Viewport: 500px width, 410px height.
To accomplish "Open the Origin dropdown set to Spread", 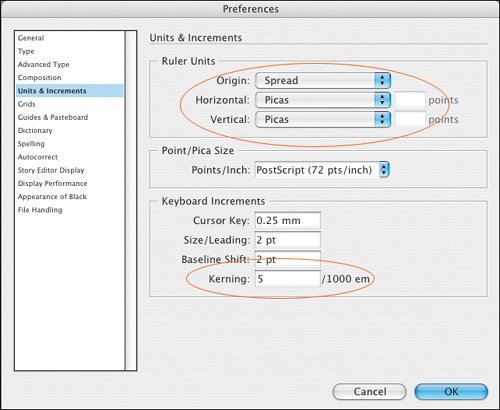I will 323,80.
